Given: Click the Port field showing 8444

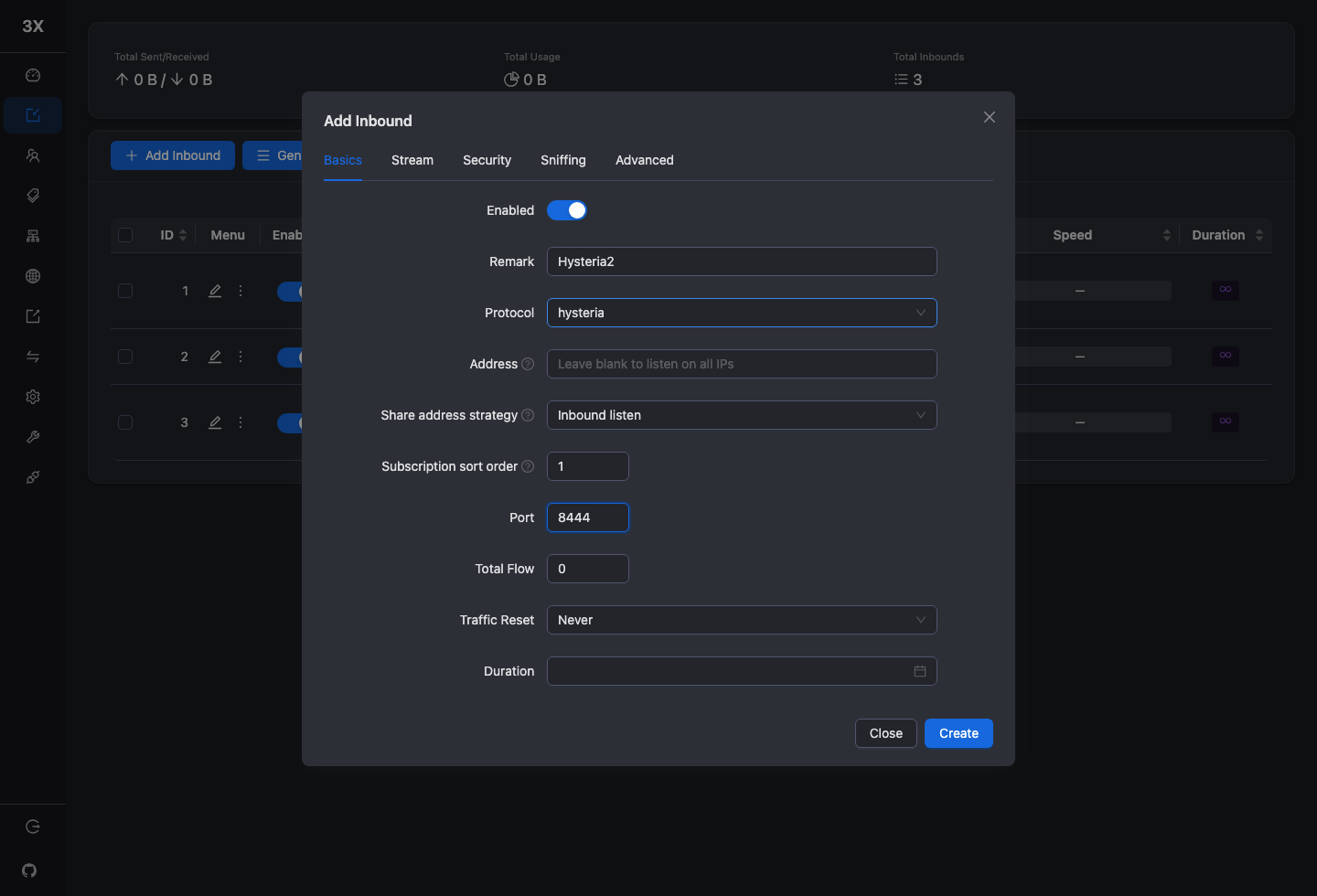Looking at the screenshot, I should pos(588,517).
